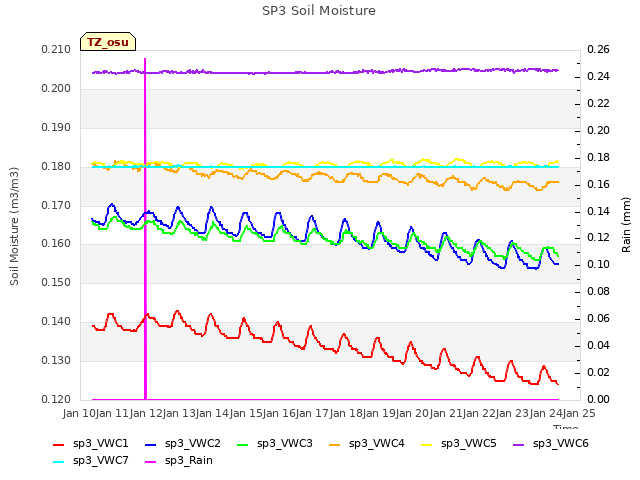Click the TZ_osu label badge
This screenshot has height=480, width=640.
[108, 42]
